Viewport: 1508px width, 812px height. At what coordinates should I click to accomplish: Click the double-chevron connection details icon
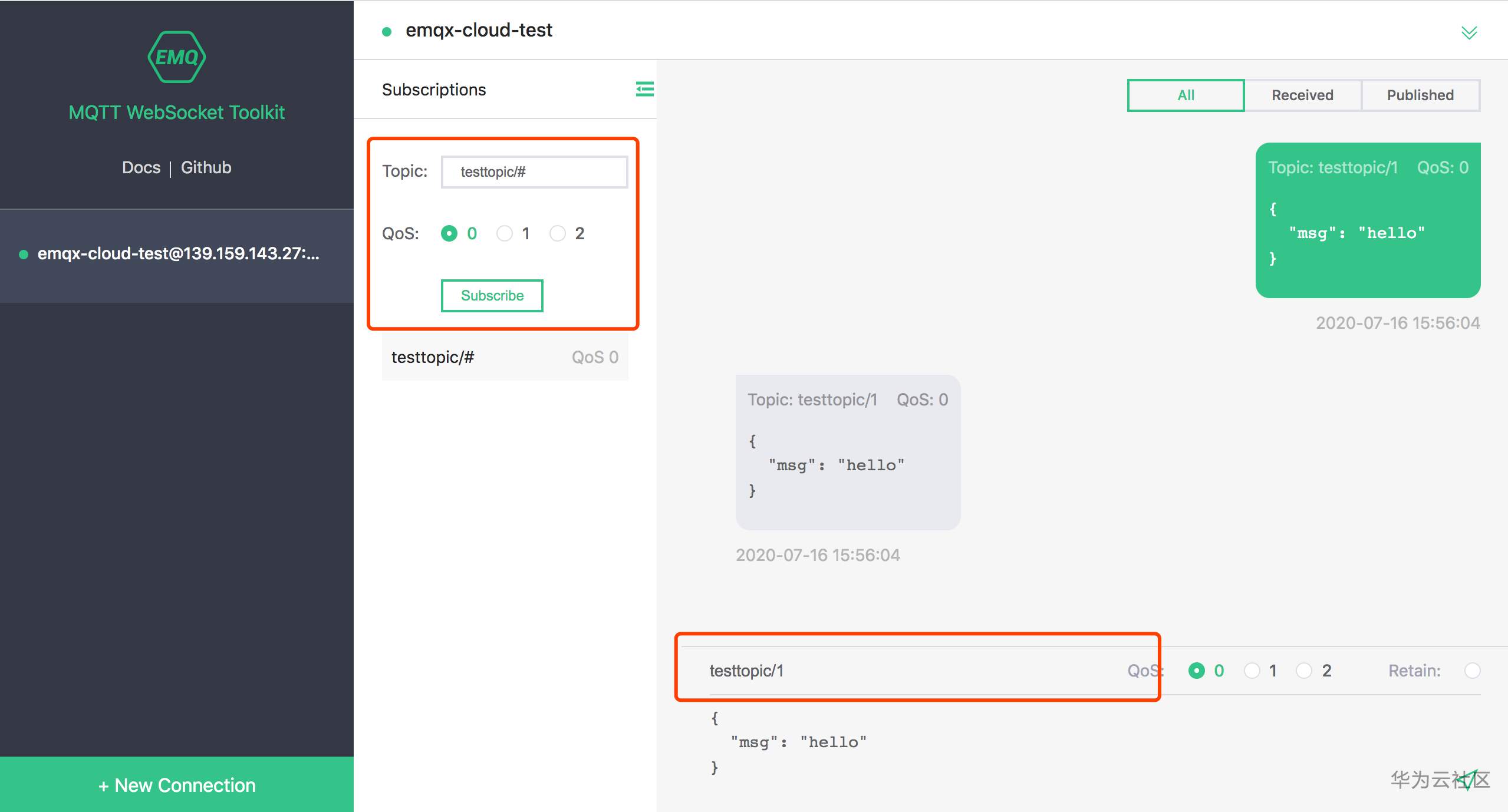click(1469, 32)
